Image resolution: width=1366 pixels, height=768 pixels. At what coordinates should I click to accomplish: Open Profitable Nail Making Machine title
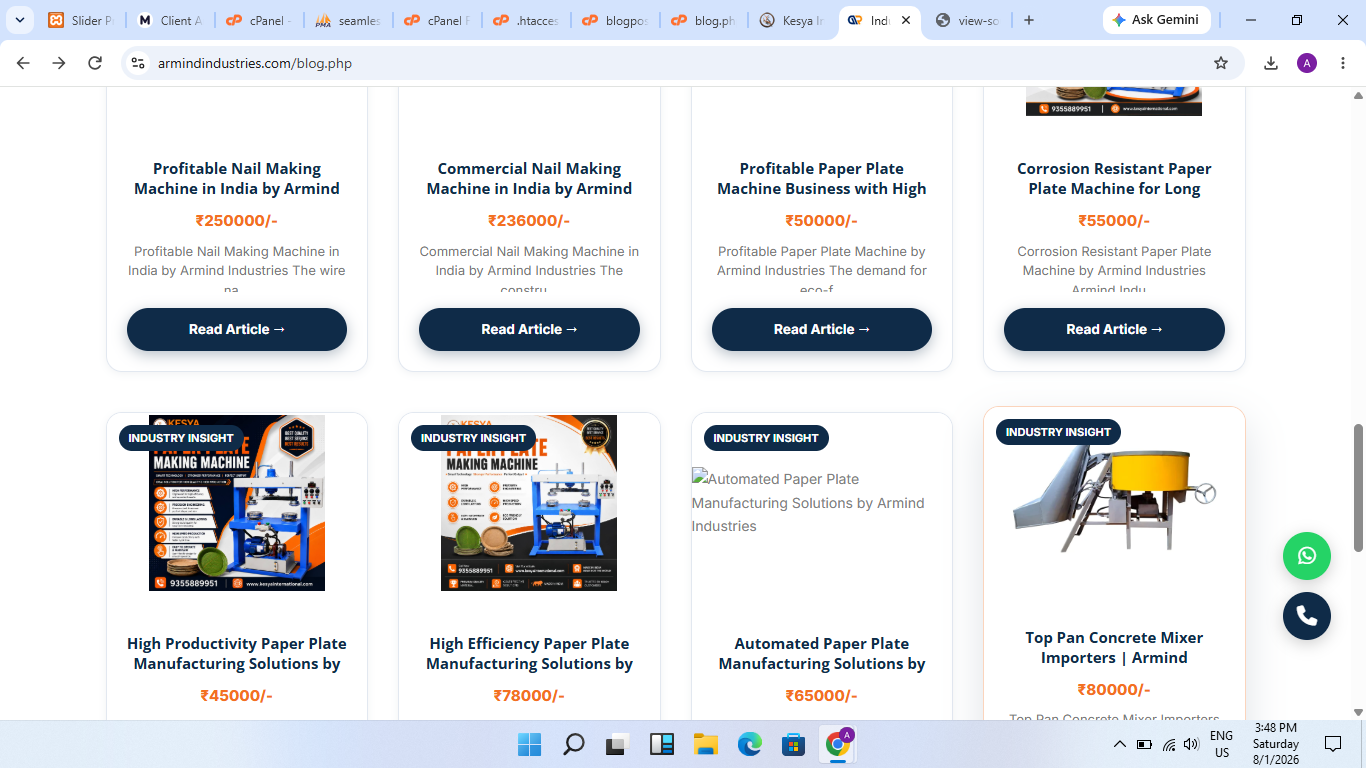[237, 179]
